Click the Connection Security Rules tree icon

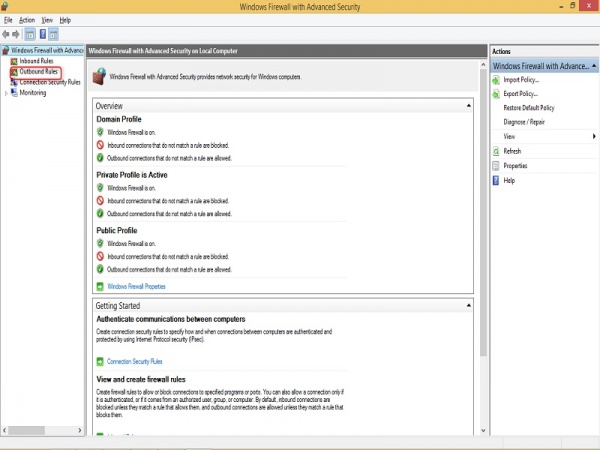(x=14, y=82)
